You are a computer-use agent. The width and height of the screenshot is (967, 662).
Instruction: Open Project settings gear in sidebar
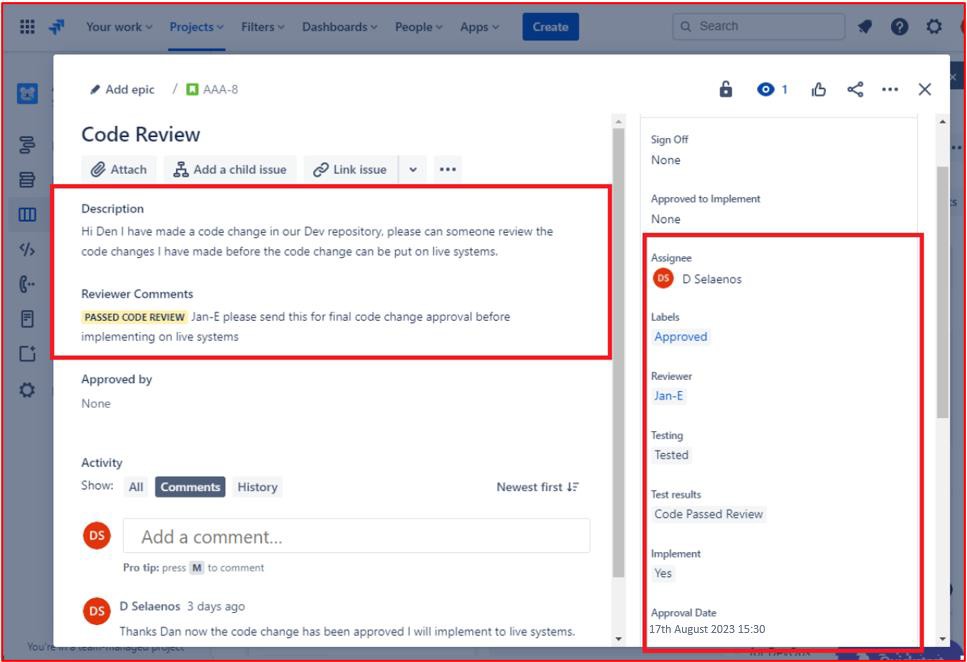(x=27, y=390)
